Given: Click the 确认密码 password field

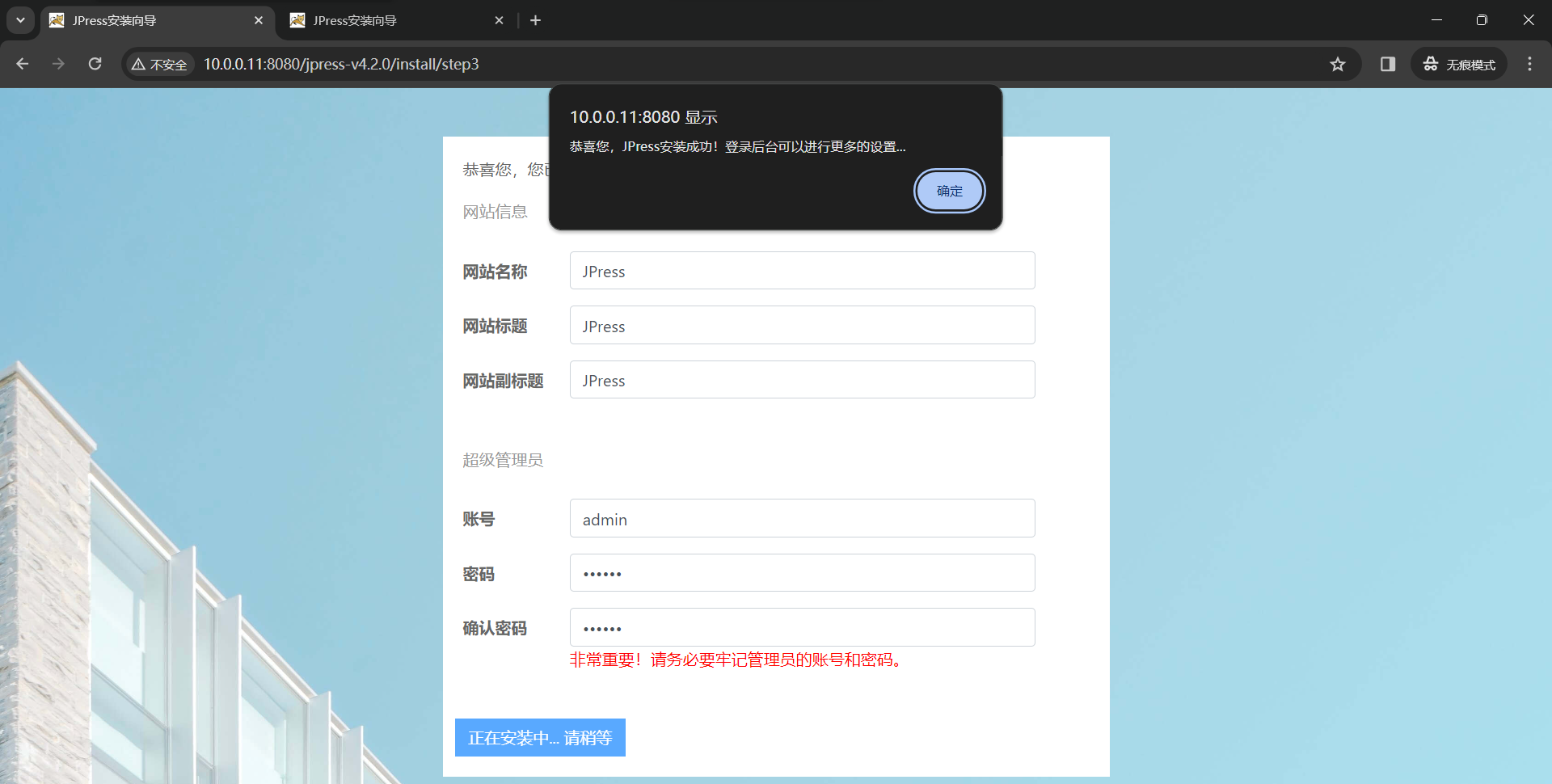Looking at the screenshot, I should [x=802, y=627].
